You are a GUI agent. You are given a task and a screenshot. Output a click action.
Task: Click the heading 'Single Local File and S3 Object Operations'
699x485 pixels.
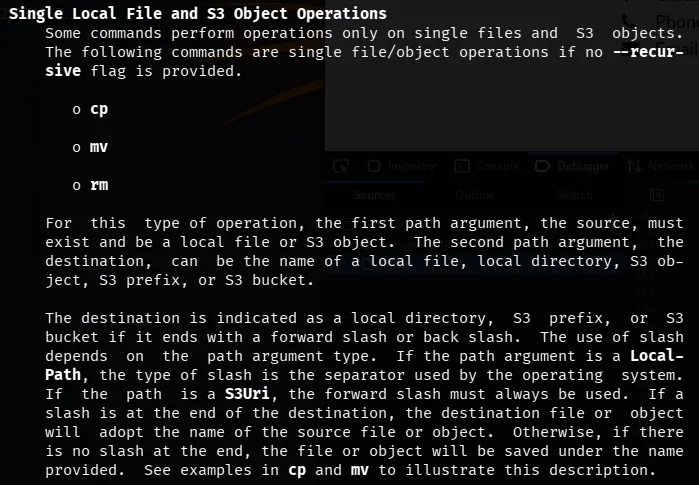coord(197,14)
